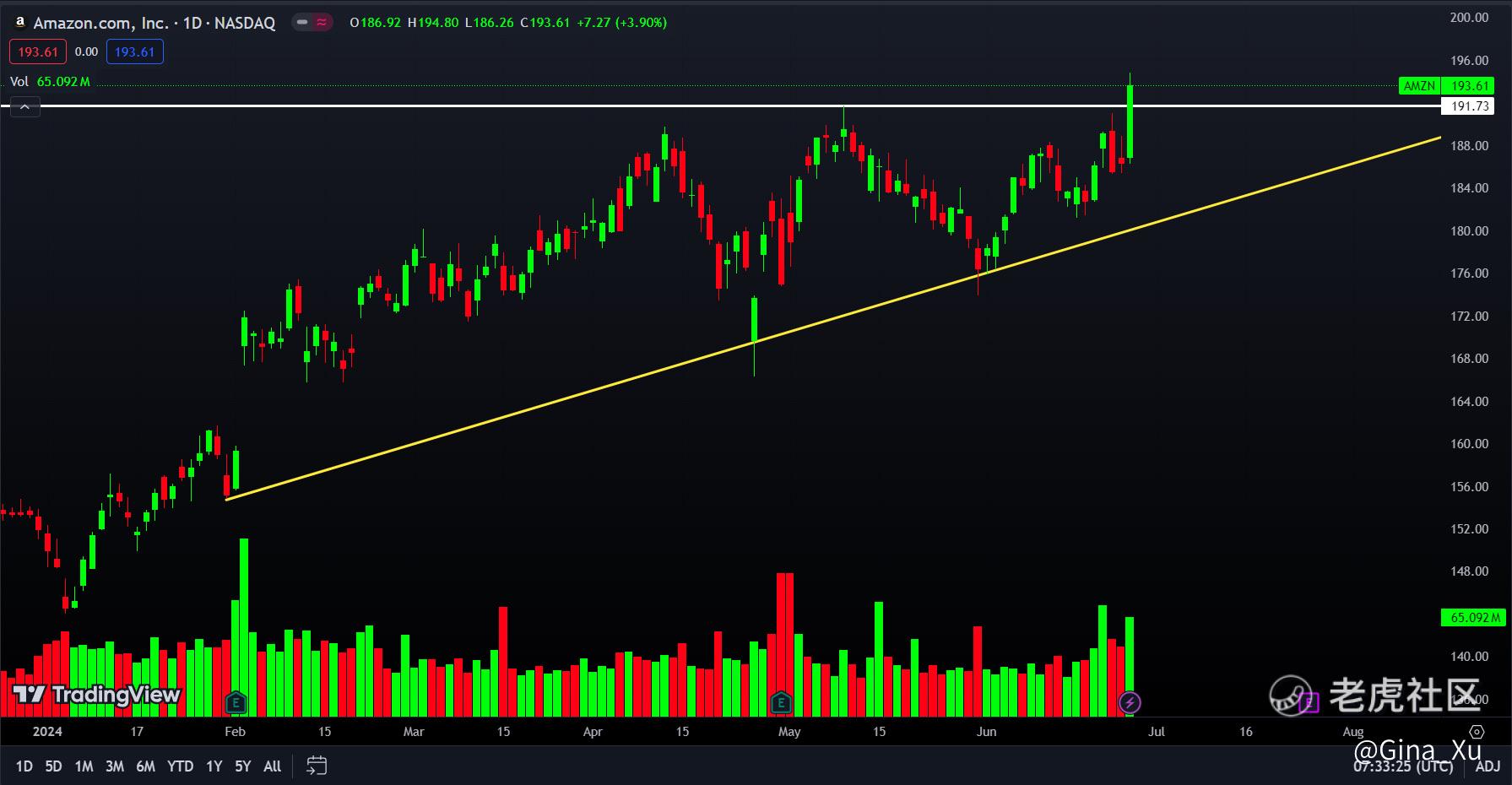
Task: Click the blue 193.61 buy price button
Action: pyautogui.click(x=134, y=52)
